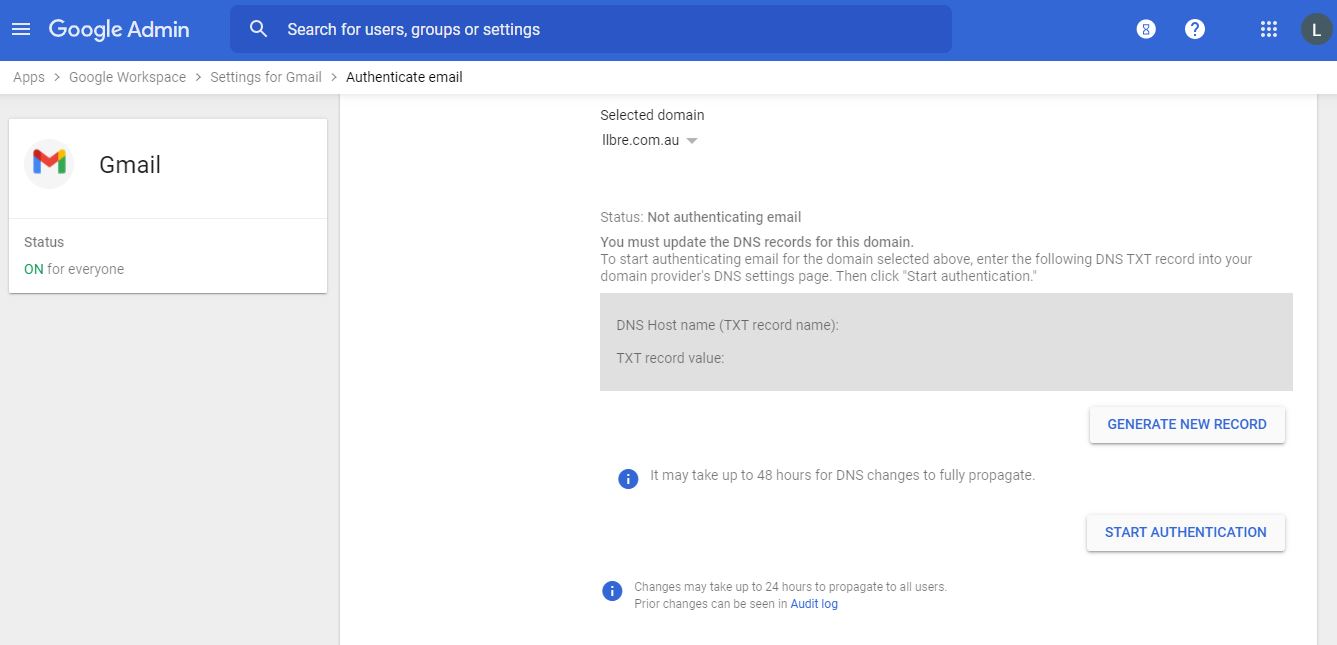The height and width of the screenshot is (645, 1337).
Task: Navigate to Google Workspace breadcrumb
Action: pos(127,77)
